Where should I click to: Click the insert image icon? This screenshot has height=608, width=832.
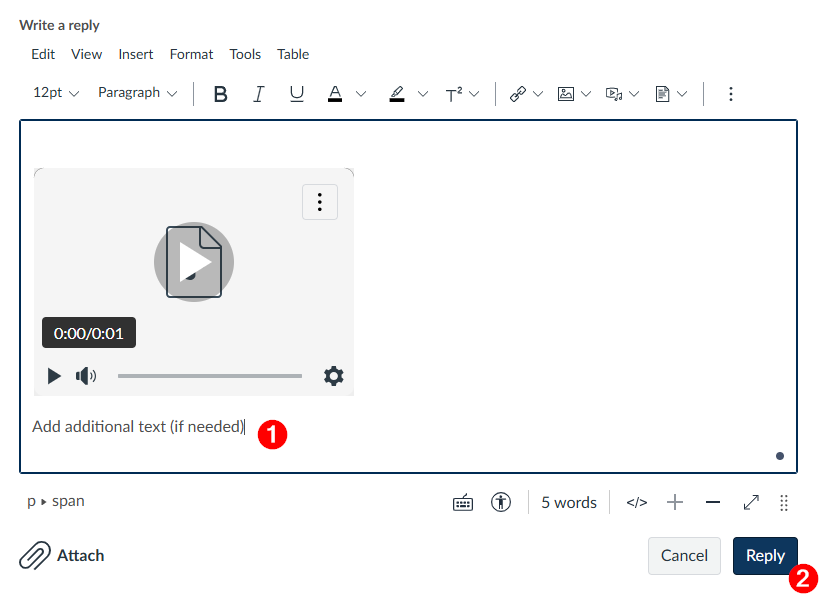566,94
